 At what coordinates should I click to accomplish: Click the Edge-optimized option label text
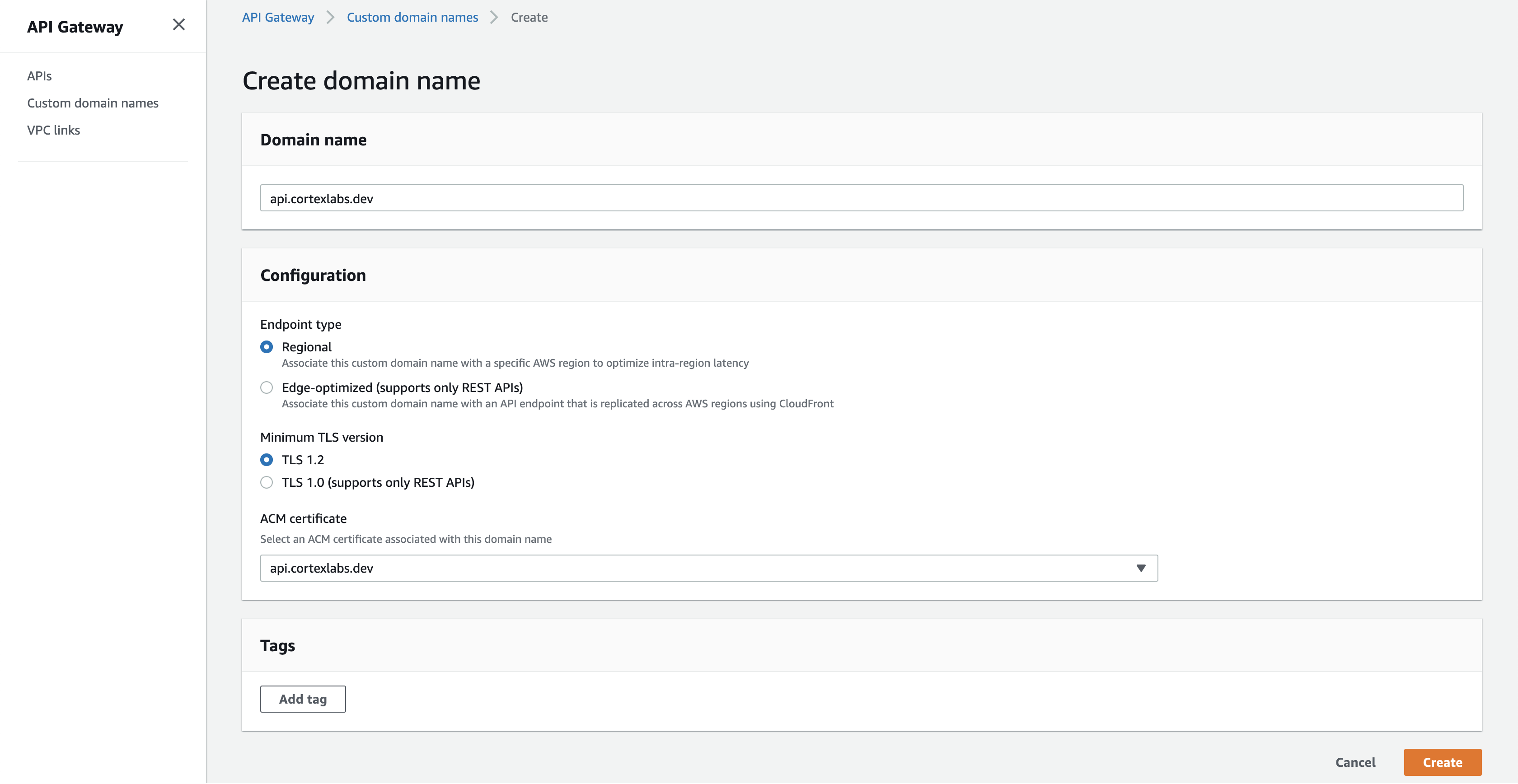point(402,387)
